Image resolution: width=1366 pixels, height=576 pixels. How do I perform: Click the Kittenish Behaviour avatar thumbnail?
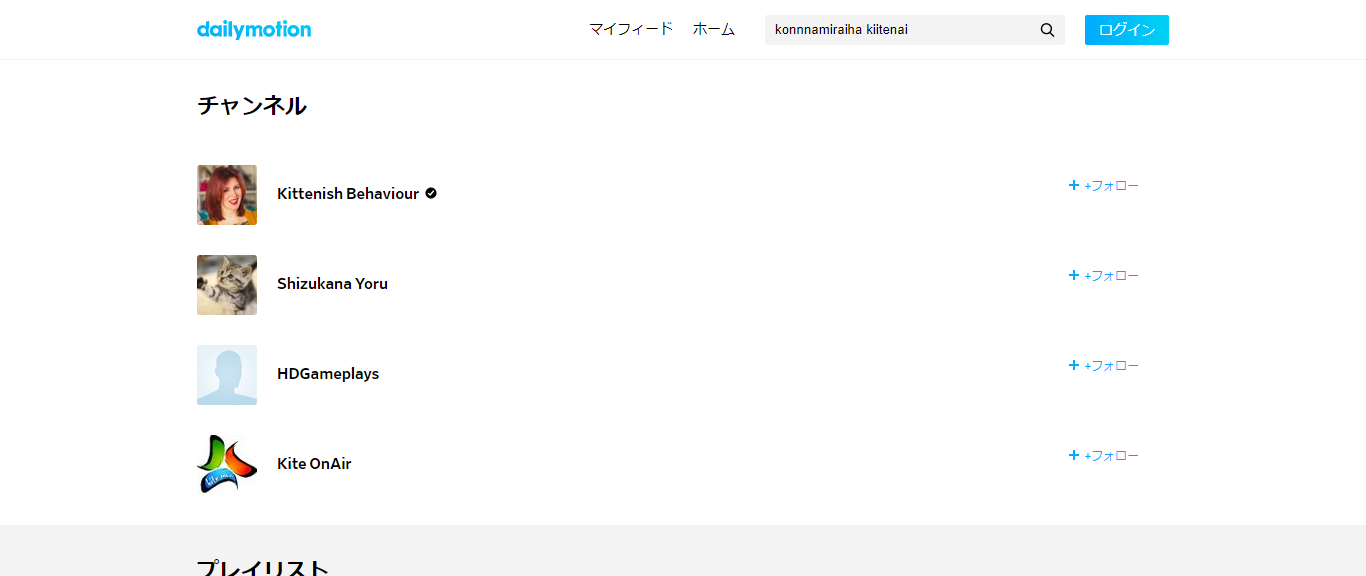tap(227, 195)
